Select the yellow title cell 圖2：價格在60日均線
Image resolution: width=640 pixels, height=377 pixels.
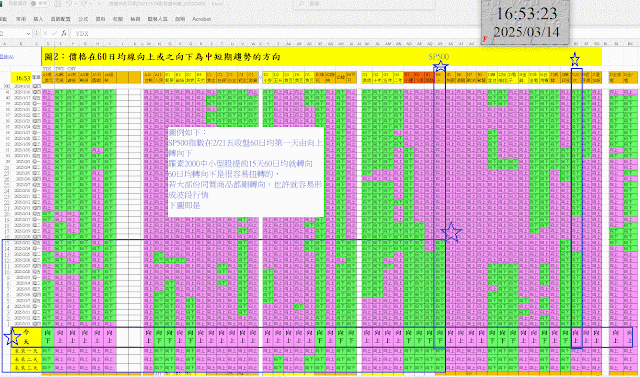(x=322, y=57)
